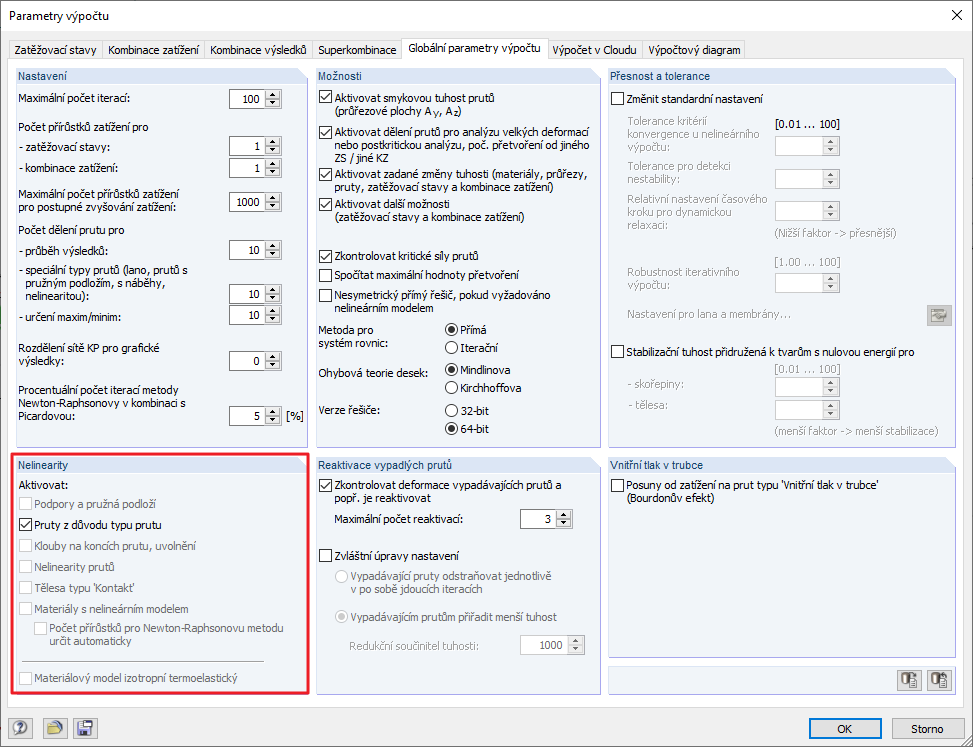Viewport: 973px width, 747px height.
Task: Uncheck 'Aktivovat smykovou tuhost prutů'
Action: coord(323,97)
